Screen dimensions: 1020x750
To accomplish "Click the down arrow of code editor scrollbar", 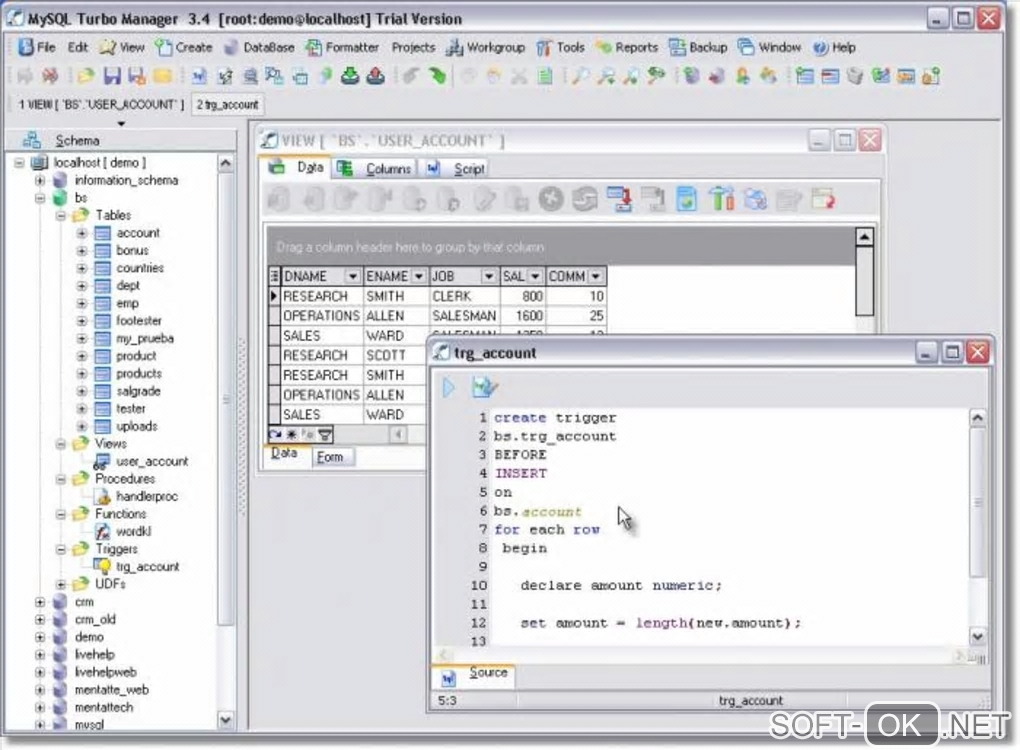I will 977,636.
